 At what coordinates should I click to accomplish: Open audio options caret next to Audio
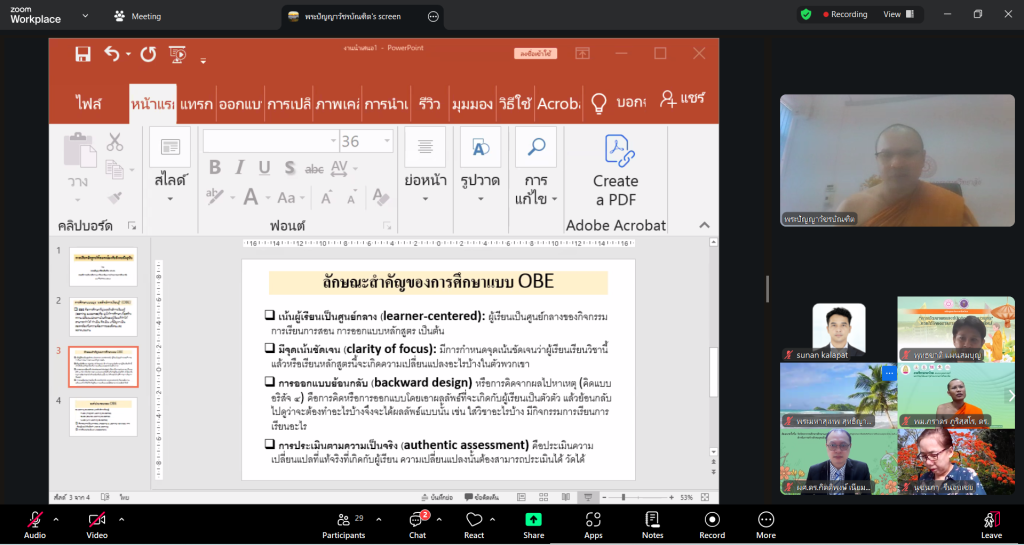coord(56,519)
